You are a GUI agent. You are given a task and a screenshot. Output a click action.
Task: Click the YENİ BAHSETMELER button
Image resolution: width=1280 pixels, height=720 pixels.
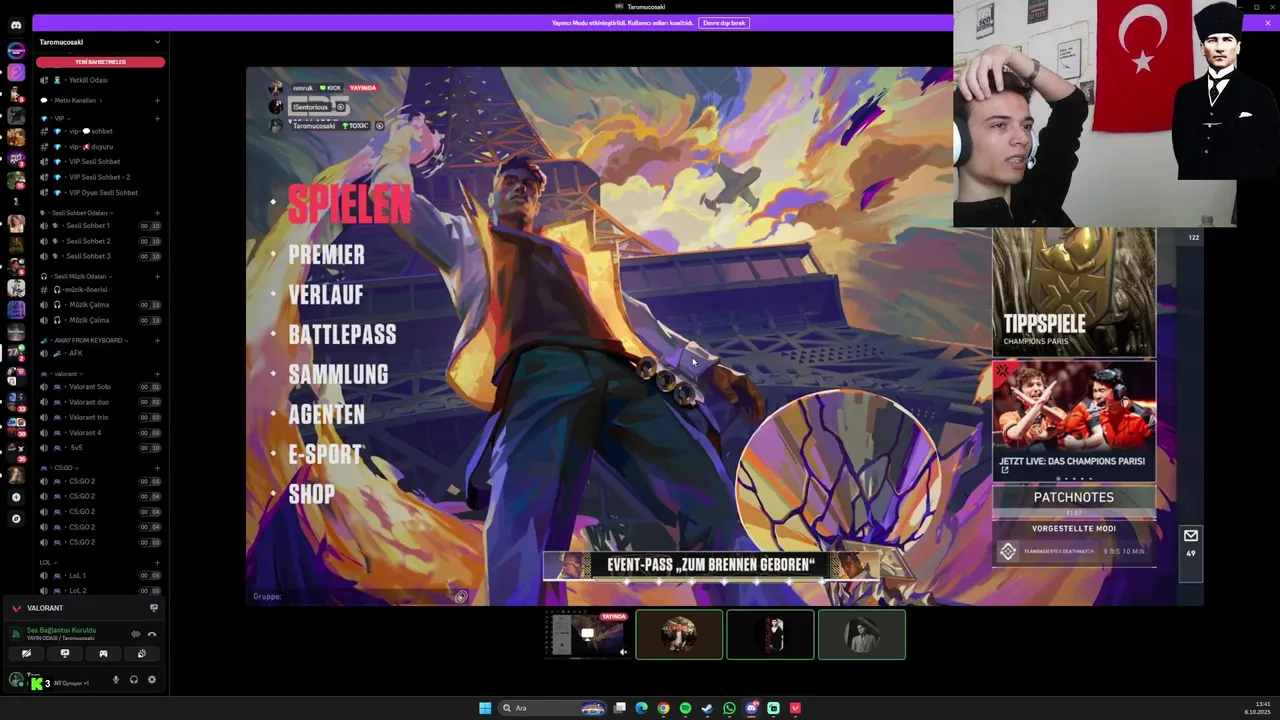pos(100,62)
